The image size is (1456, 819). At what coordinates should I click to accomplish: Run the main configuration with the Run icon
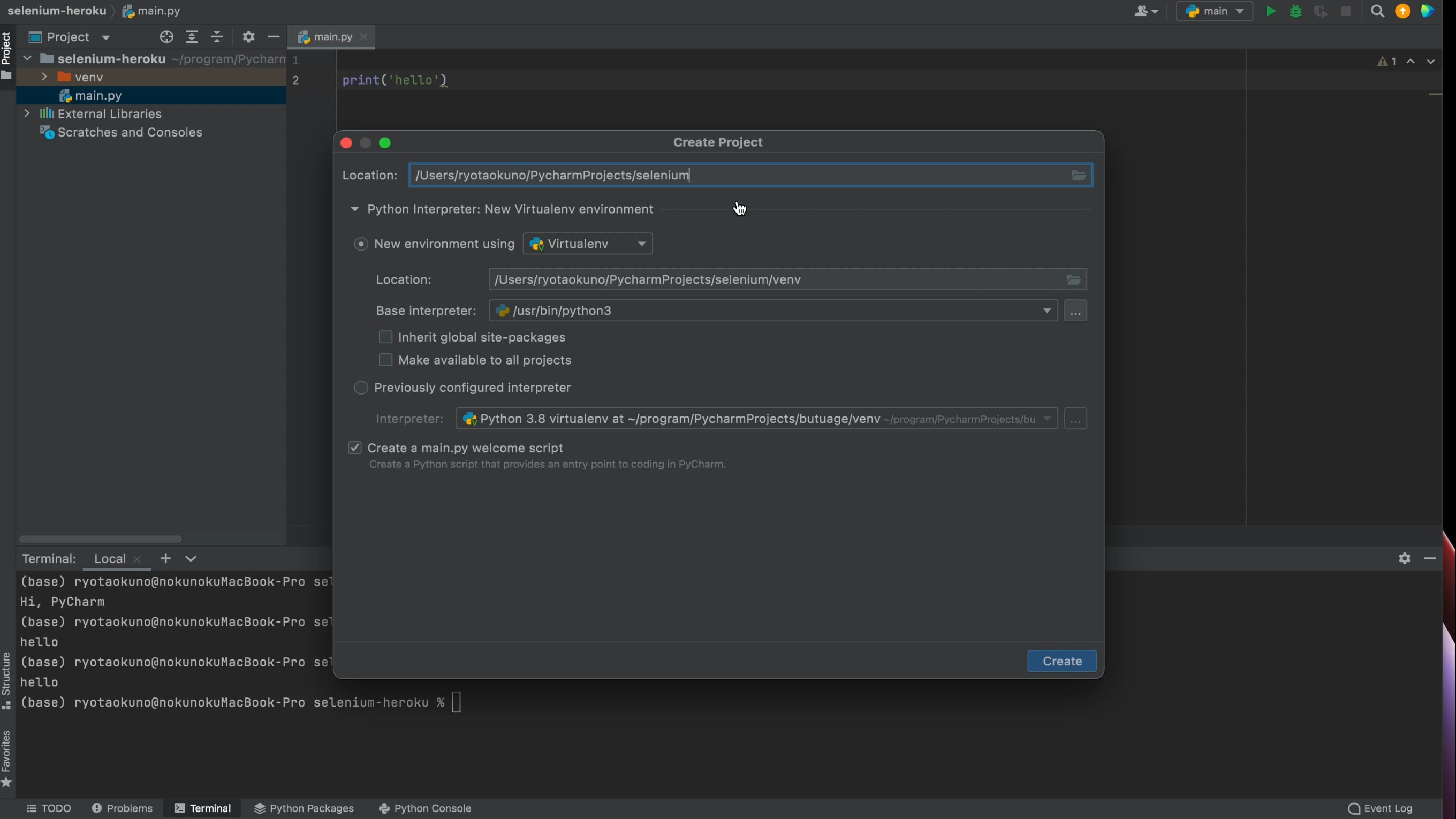coord(1271,11)
